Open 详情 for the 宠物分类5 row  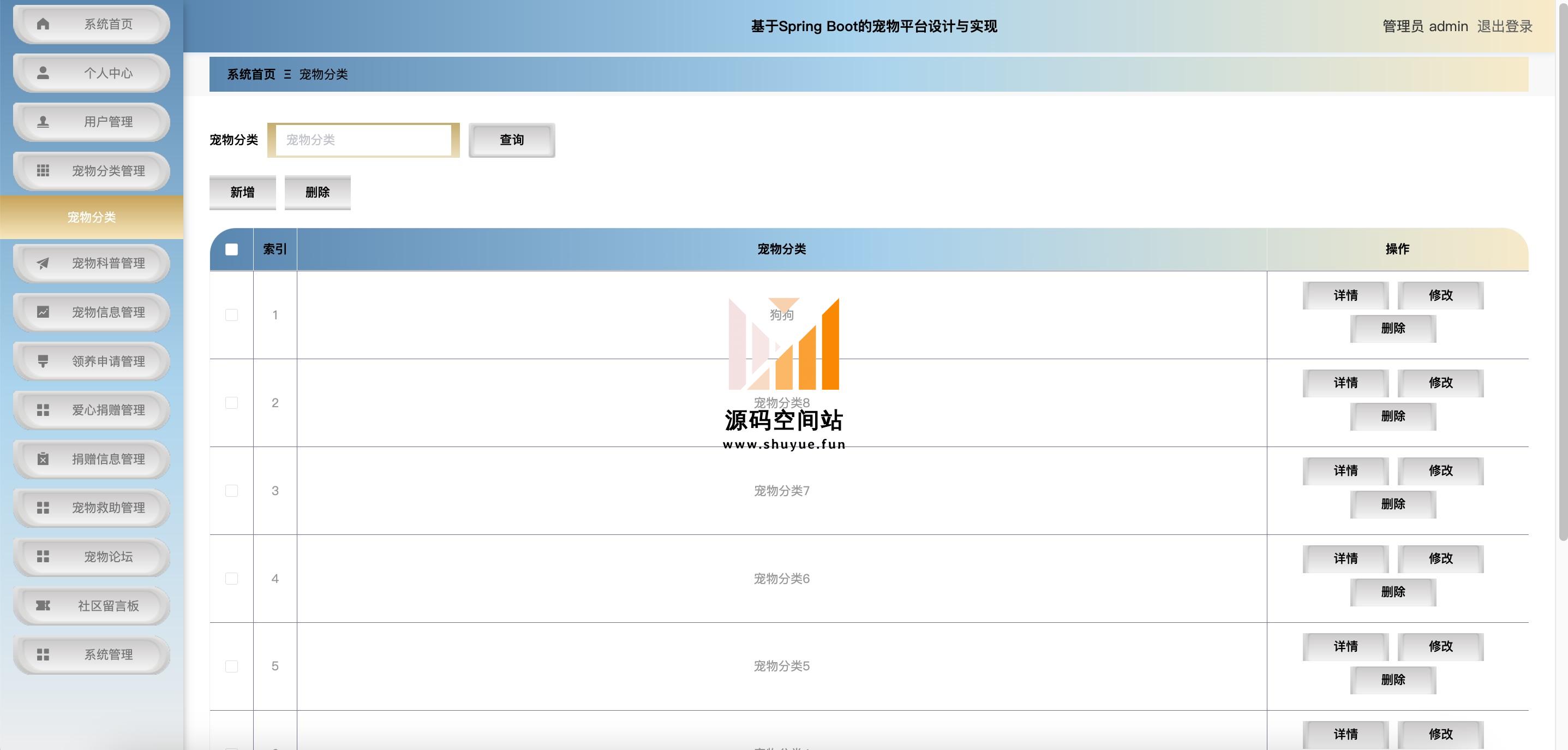coord(1346,646)
